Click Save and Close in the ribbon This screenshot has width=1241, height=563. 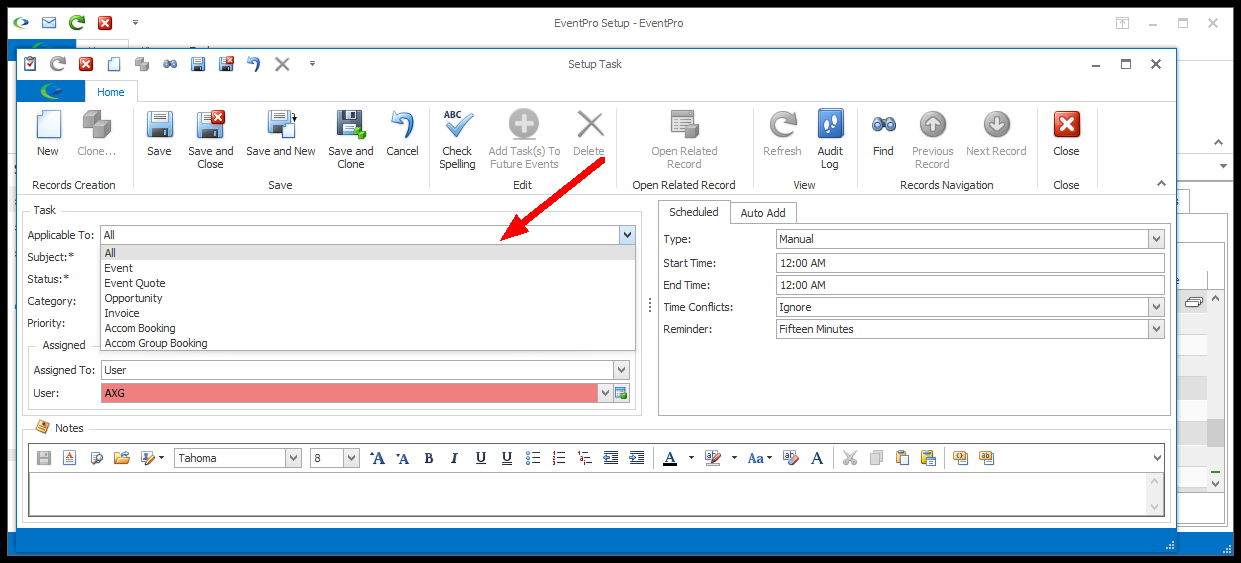210,139
